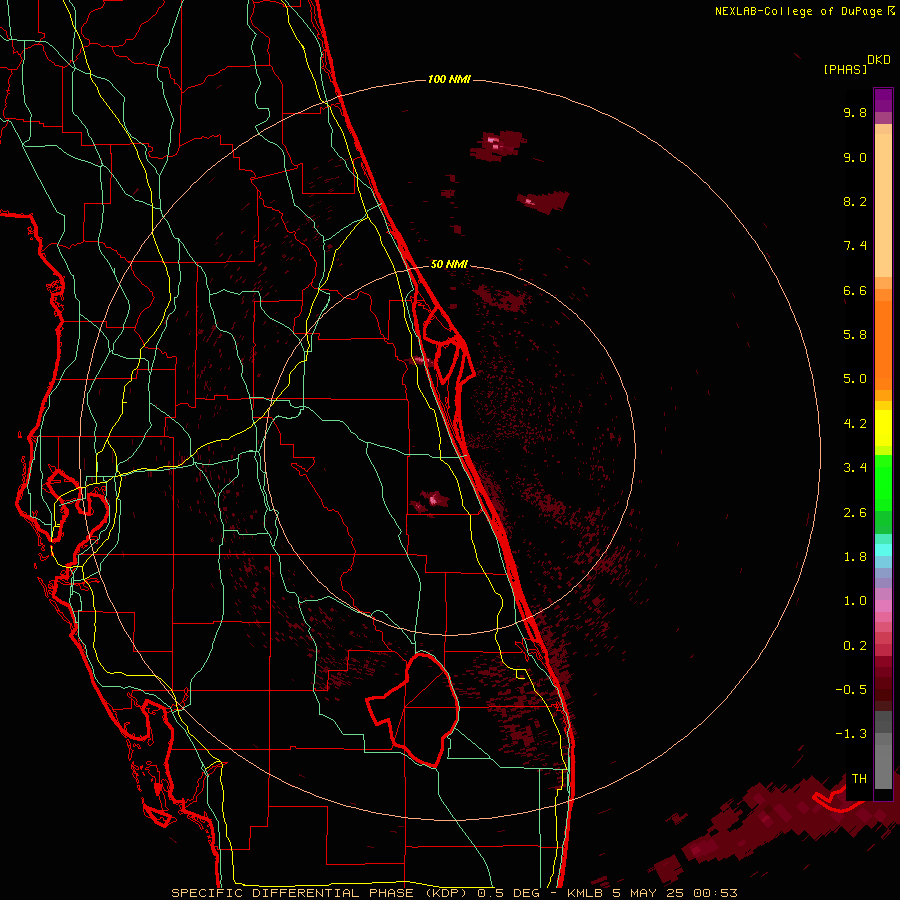
Task: Click the -1.3 legend value
Action: click(851, 734)
